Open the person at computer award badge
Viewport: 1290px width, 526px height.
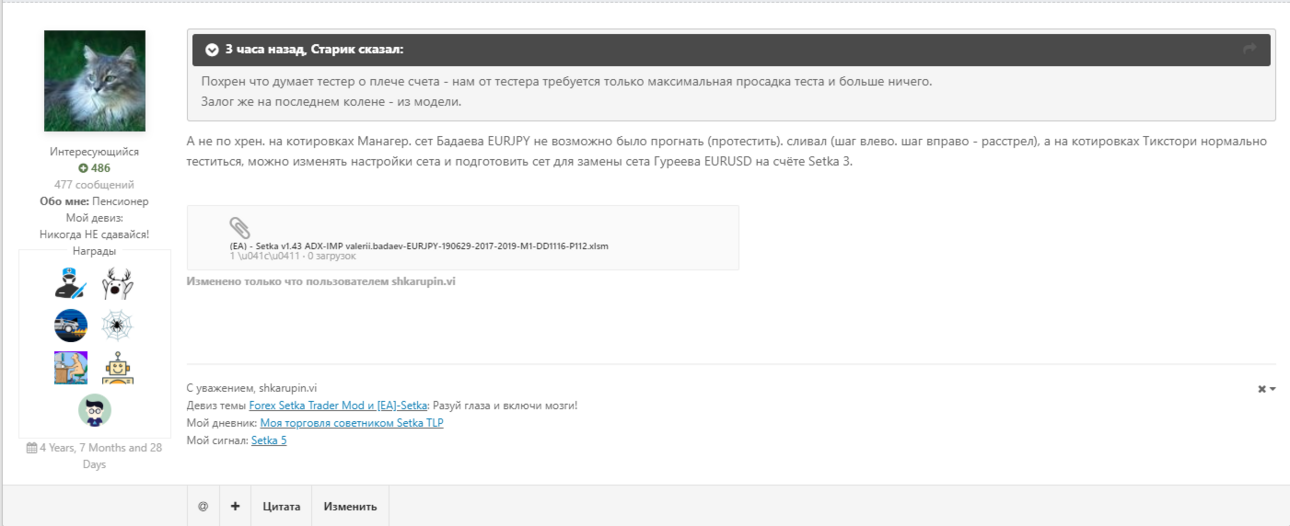pos(70,367)
